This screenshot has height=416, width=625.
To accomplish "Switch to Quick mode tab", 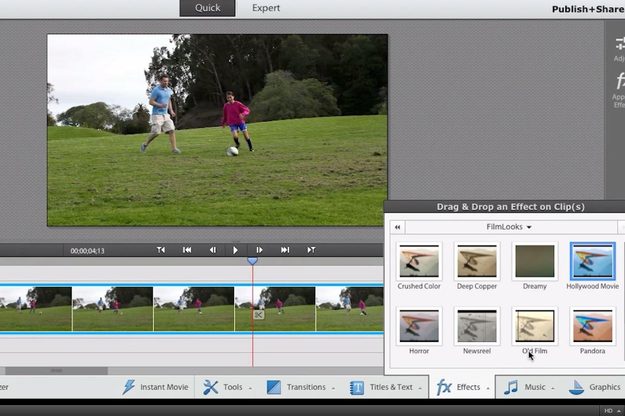I will [x=207, y=8].
